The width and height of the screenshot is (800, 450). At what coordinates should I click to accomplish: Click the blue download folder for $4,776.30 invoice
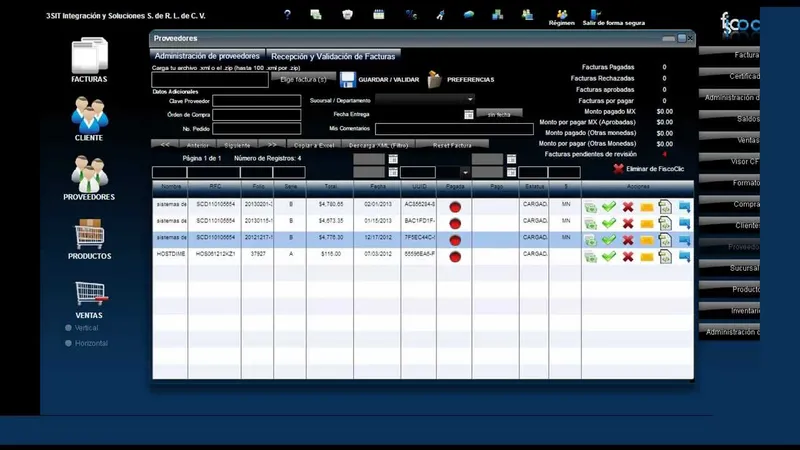685,240
